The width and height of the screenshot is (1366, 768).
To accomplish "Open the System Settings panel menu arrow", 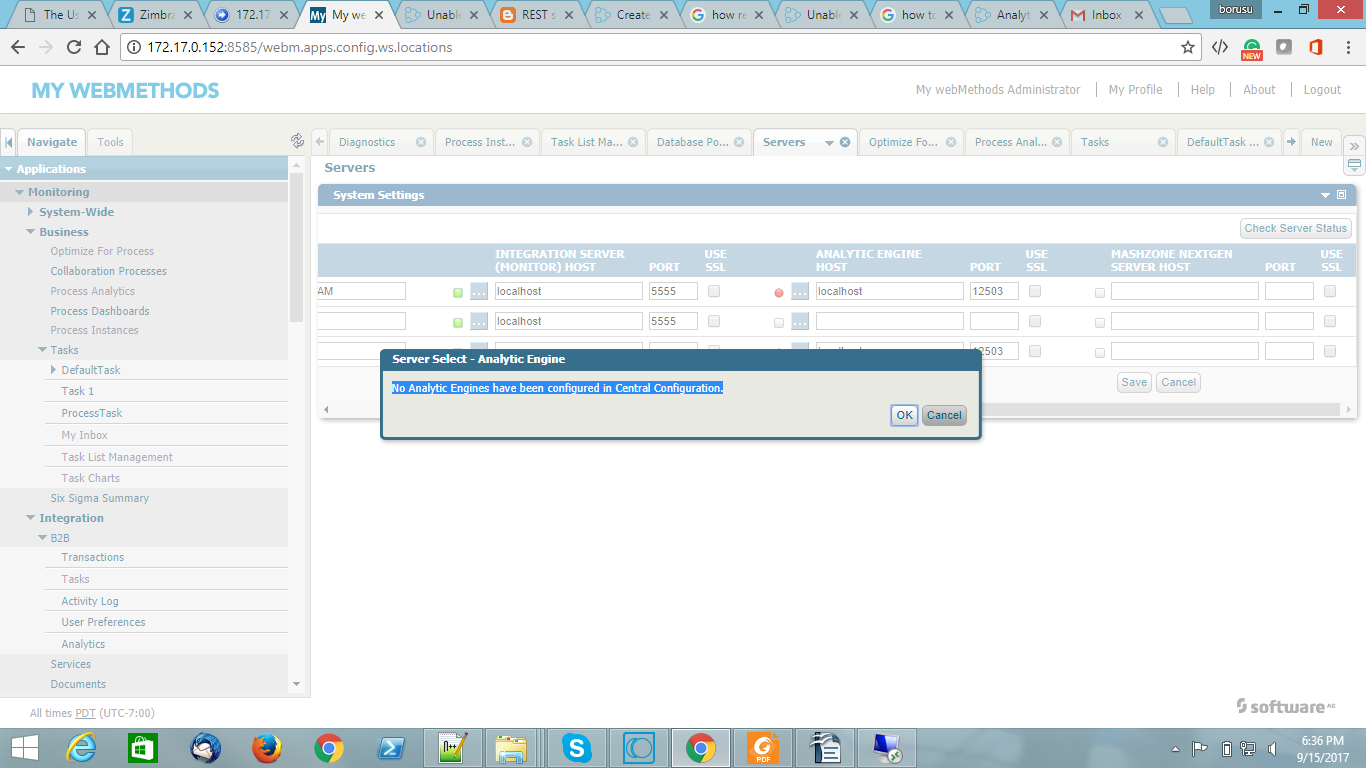I will tap(1326, 195).
